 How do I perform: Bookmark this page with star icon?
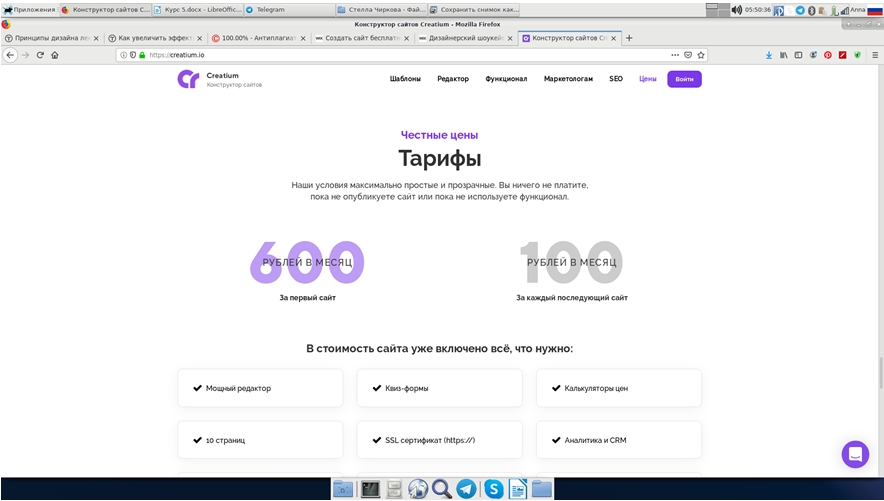click(x=701, y=55)
